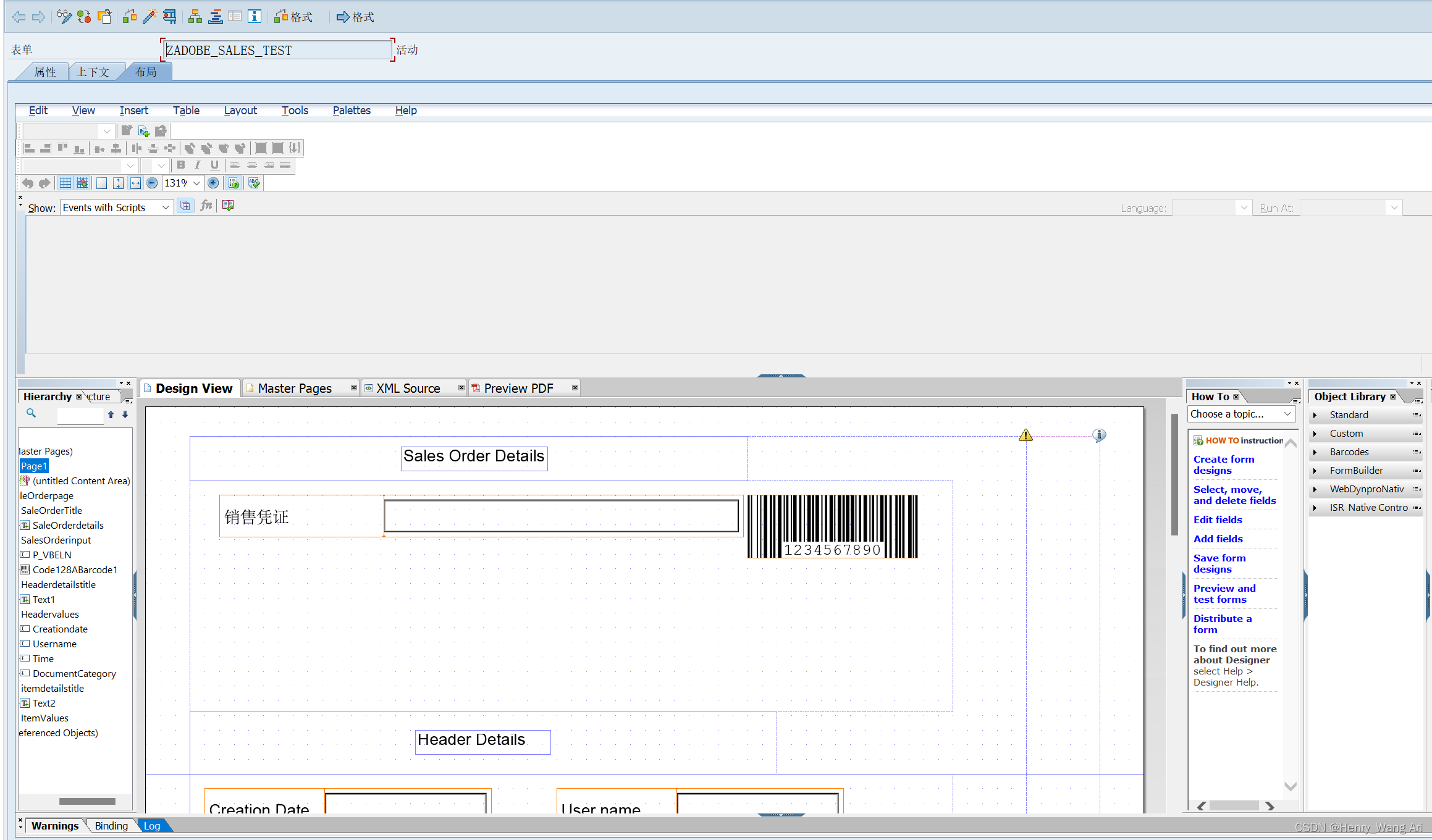Click the left 格式 toolbar icon
This screenshot has height=840, width=1432.
293,17
